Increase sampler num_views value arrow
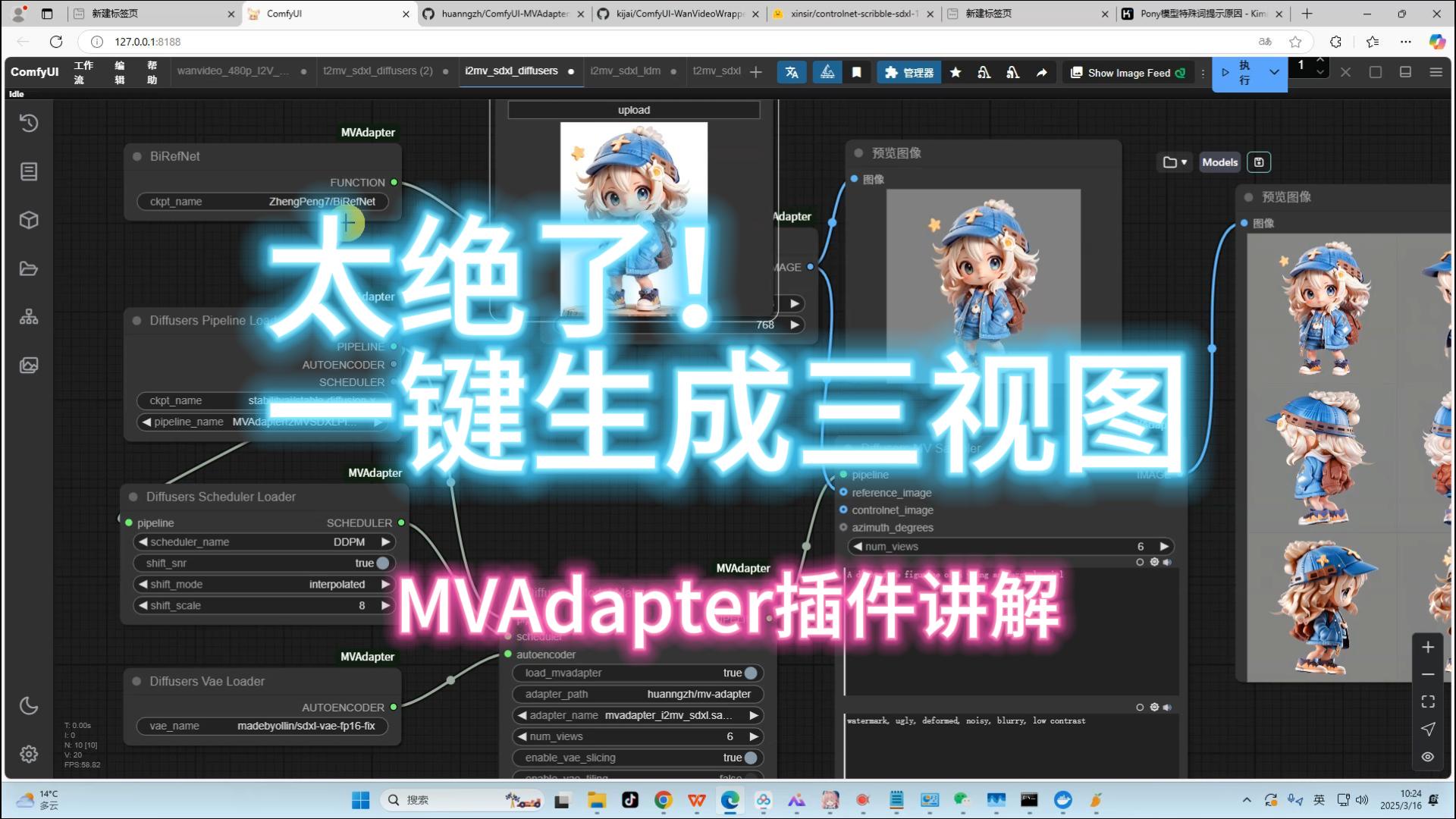Screen dimensions: 1456x819 (x=1164, y=547)
